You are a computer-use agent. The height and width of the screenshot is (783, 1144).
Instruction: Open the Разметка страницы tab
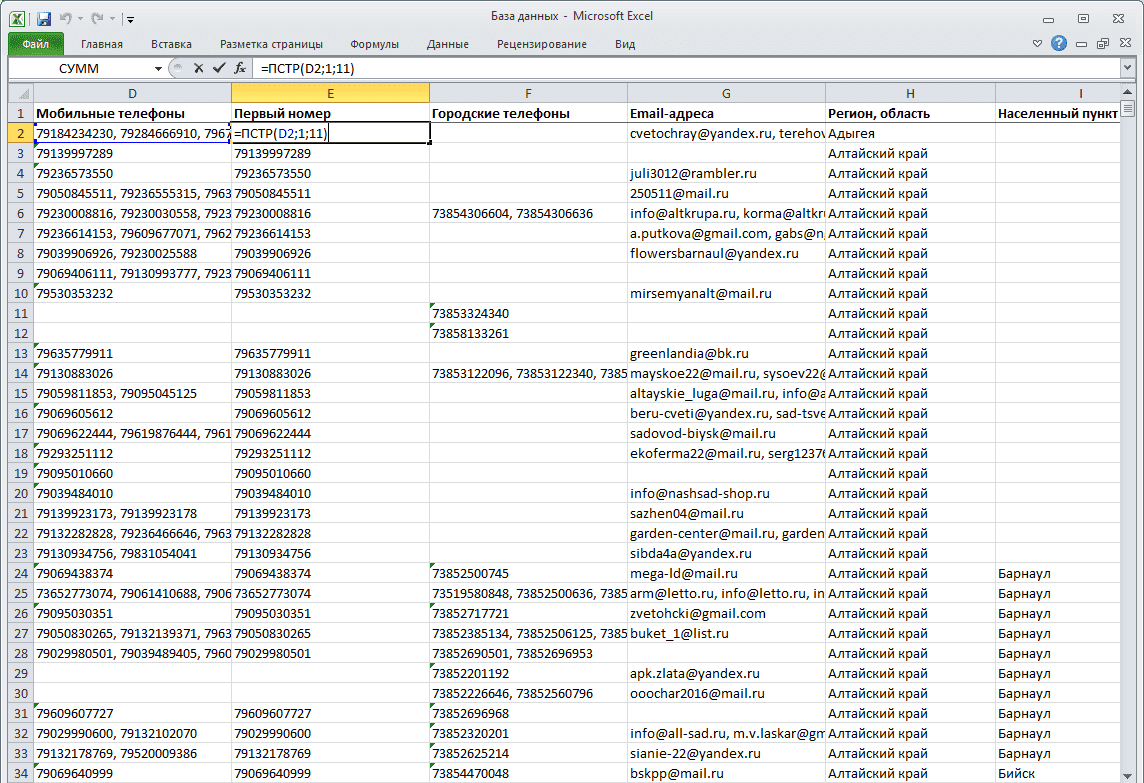[x=271, y=44]
